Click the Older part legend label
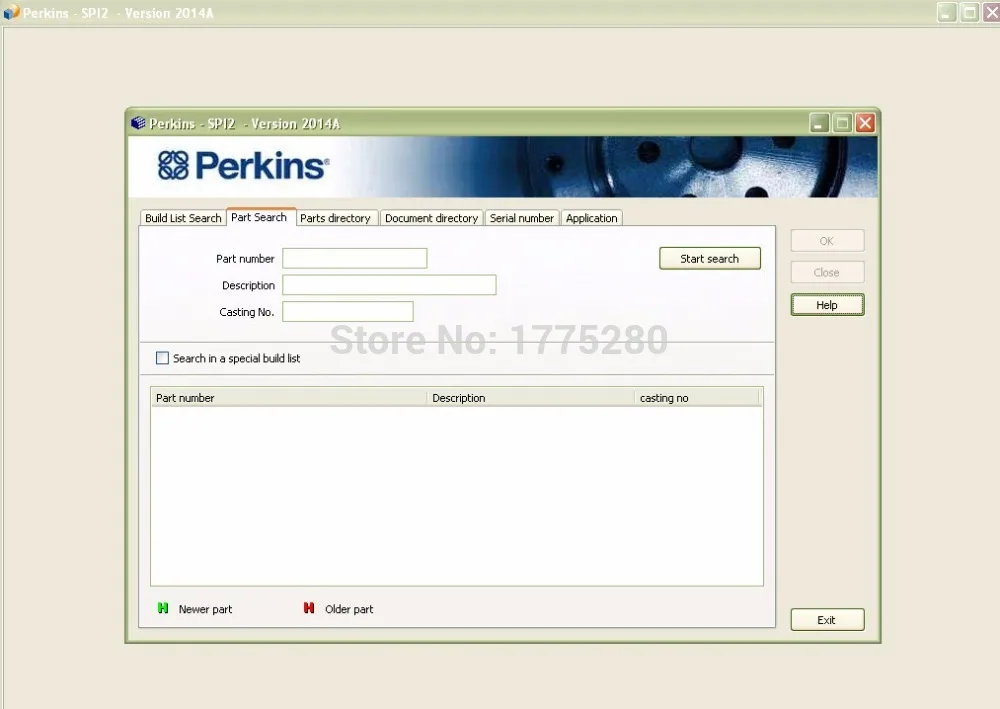 (349, 609)
